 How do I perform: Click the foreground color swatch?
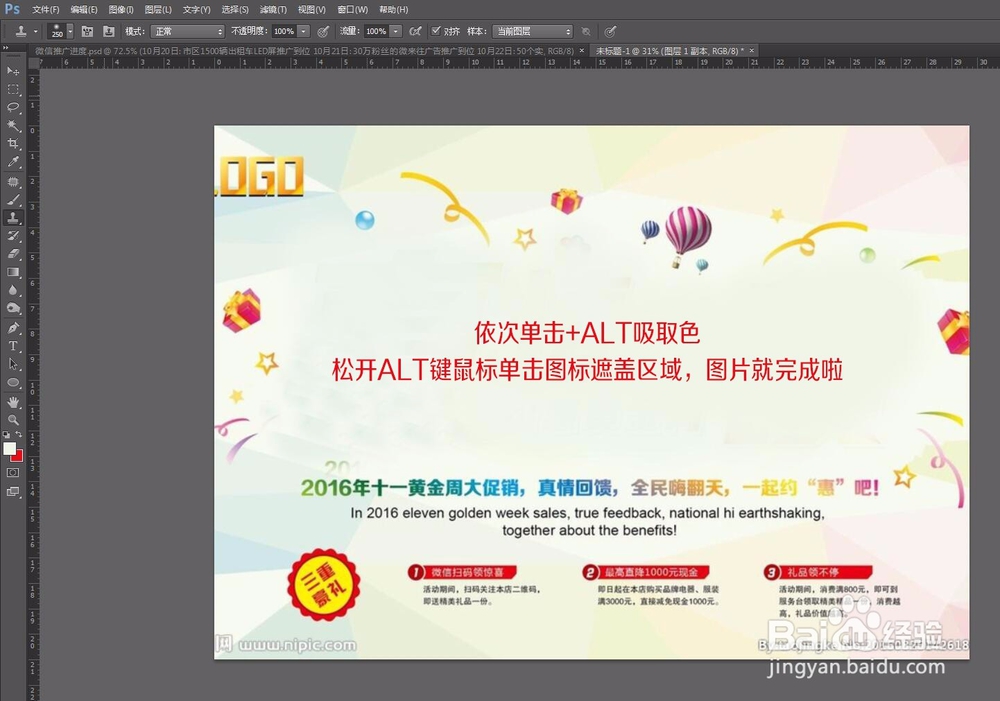click(9, 448)
